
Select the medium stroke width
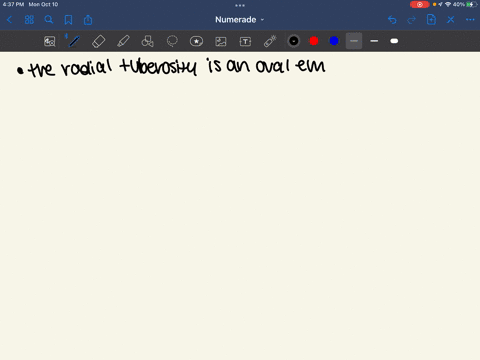[374, 41]
